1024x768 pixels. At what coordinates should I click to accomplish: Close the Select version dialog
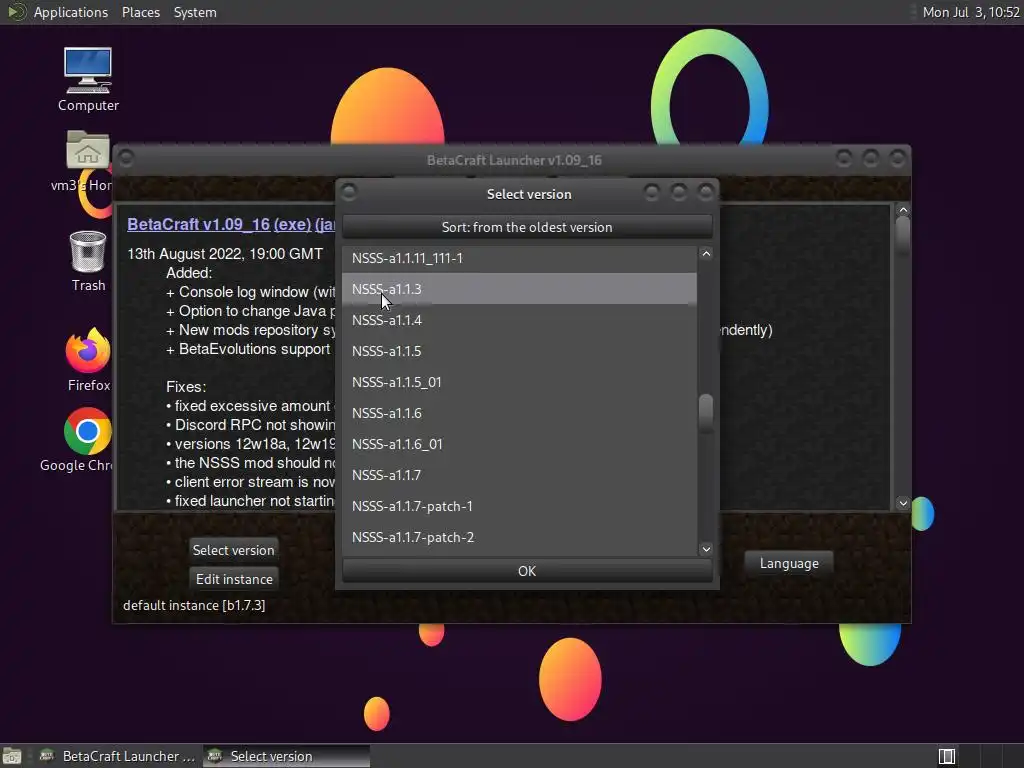705,192
